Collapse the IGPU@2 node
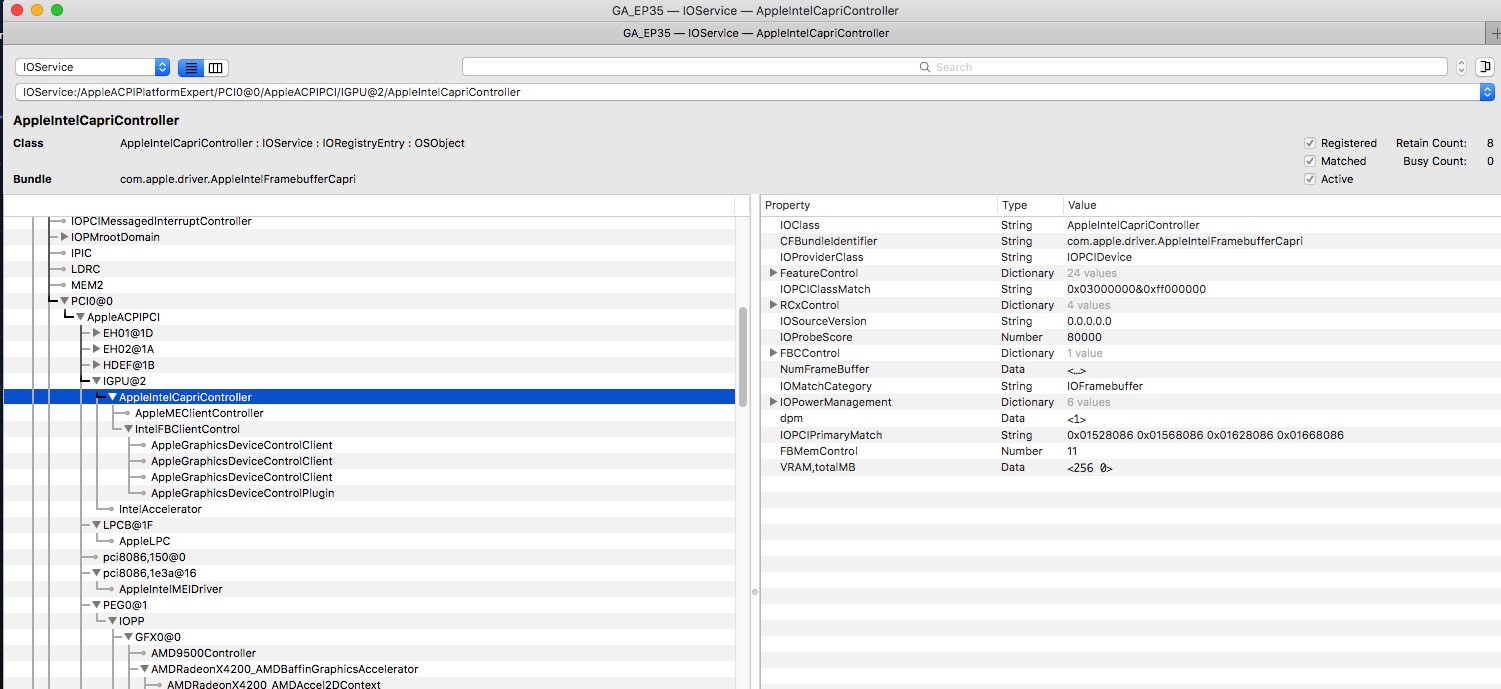 coord(96,381)
